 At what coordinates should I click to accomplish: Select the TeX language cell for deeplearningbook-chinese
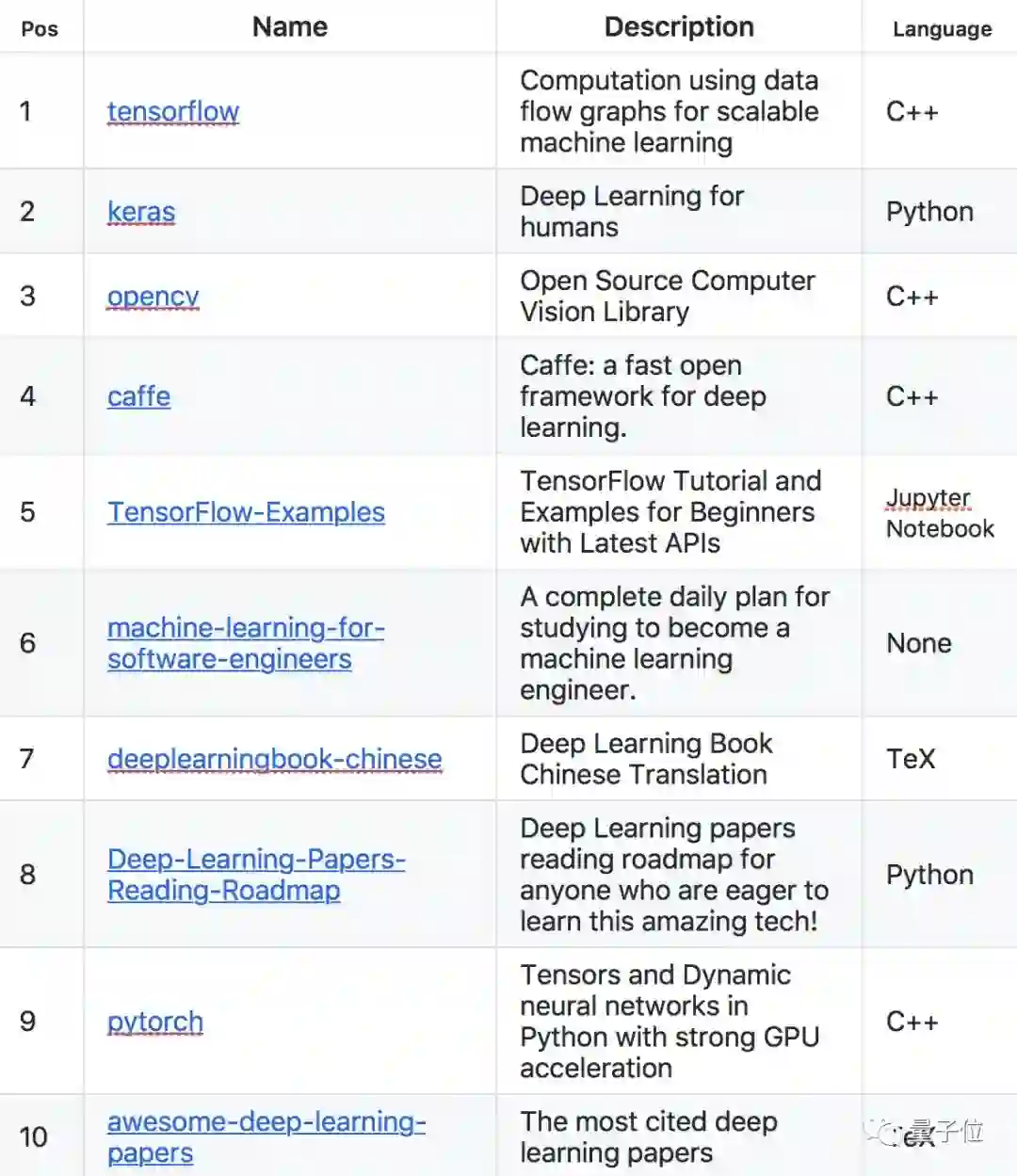pos(911,759)
